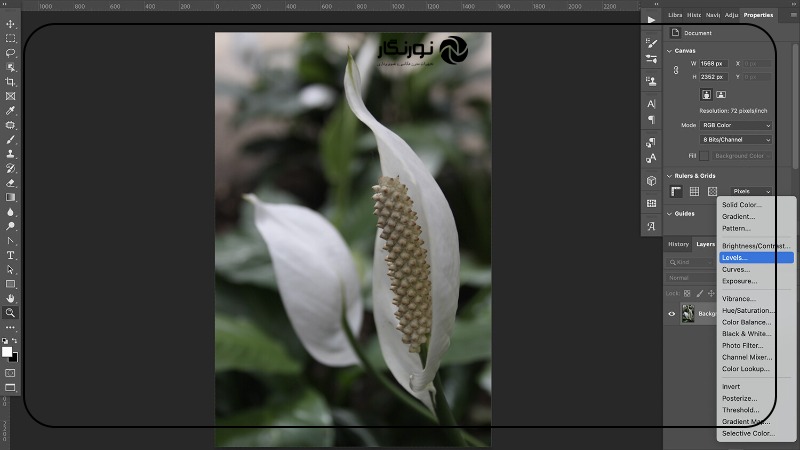Select the Crop tool
The height and width of the screenshot is (450, 800).
[11, 82]
